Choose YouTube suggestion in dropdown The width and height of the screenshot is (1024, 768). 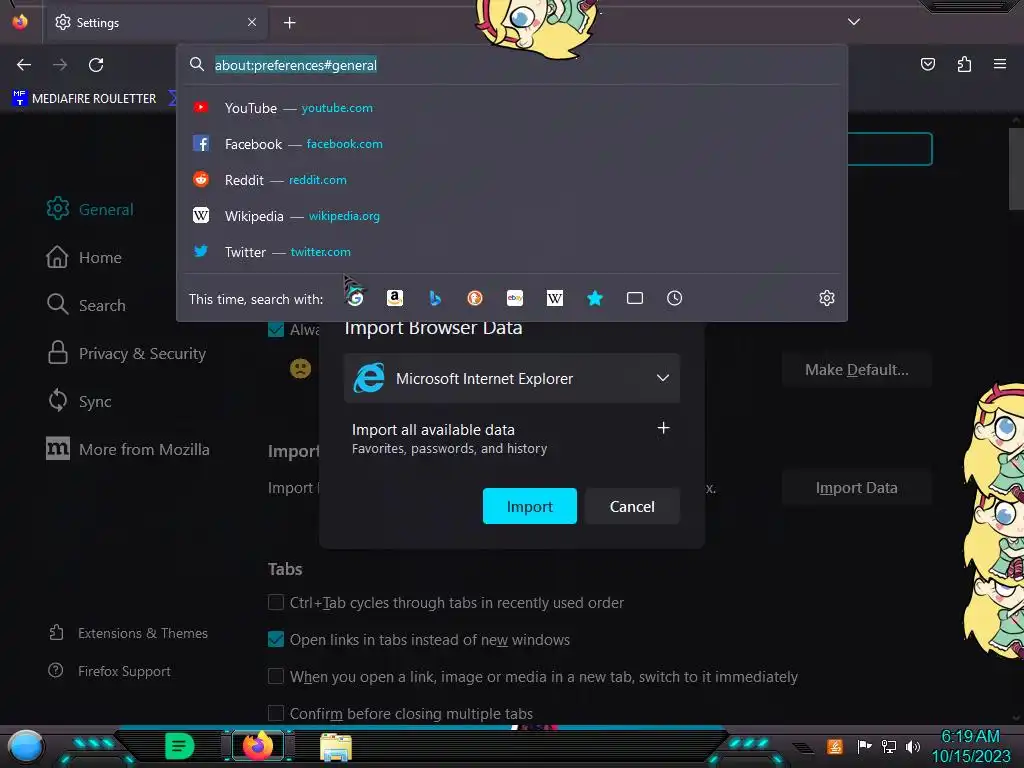pyautogui.click(x=513, y=108)
